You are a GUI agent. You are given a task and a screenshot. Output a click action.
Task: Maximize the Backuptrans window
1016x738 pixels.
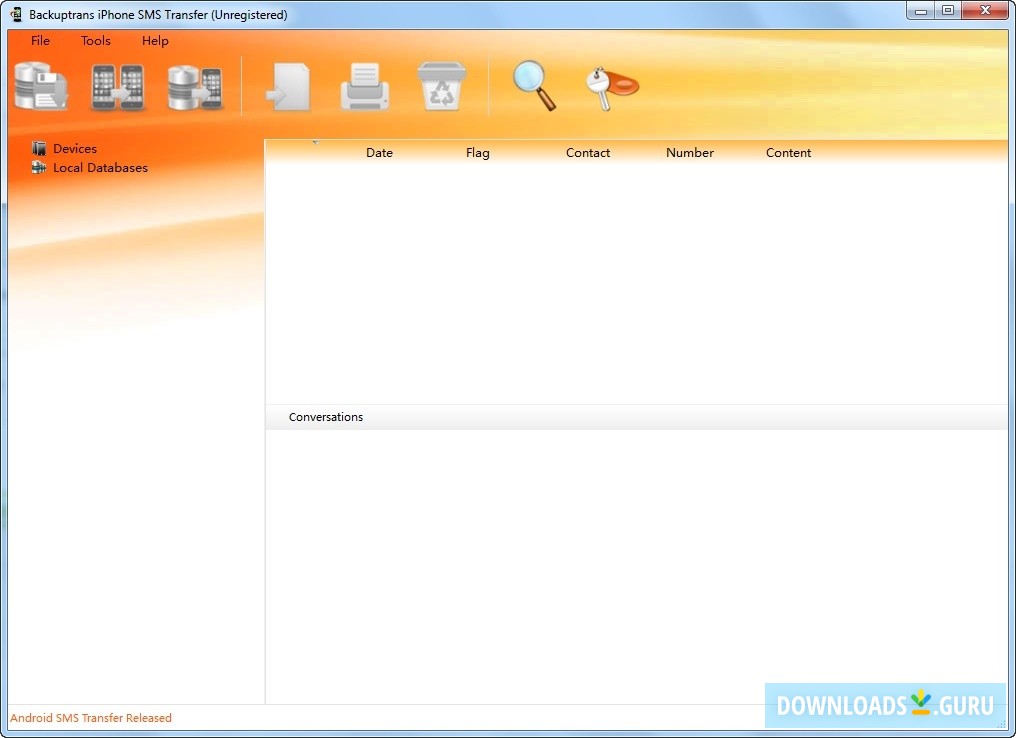click(x=948, y=10)
